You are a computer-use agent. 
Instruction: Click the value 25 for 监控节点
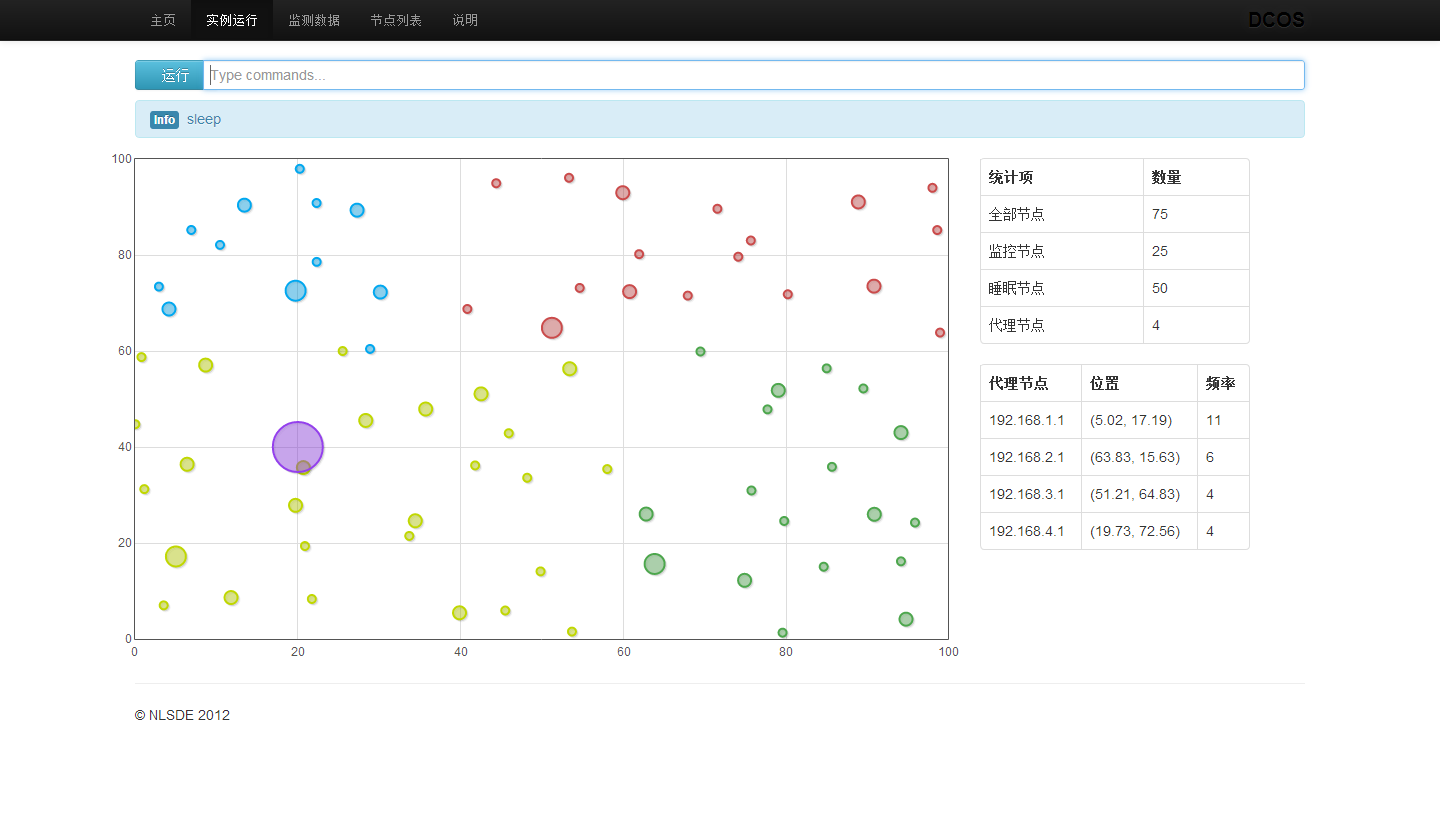(1160, 251)
